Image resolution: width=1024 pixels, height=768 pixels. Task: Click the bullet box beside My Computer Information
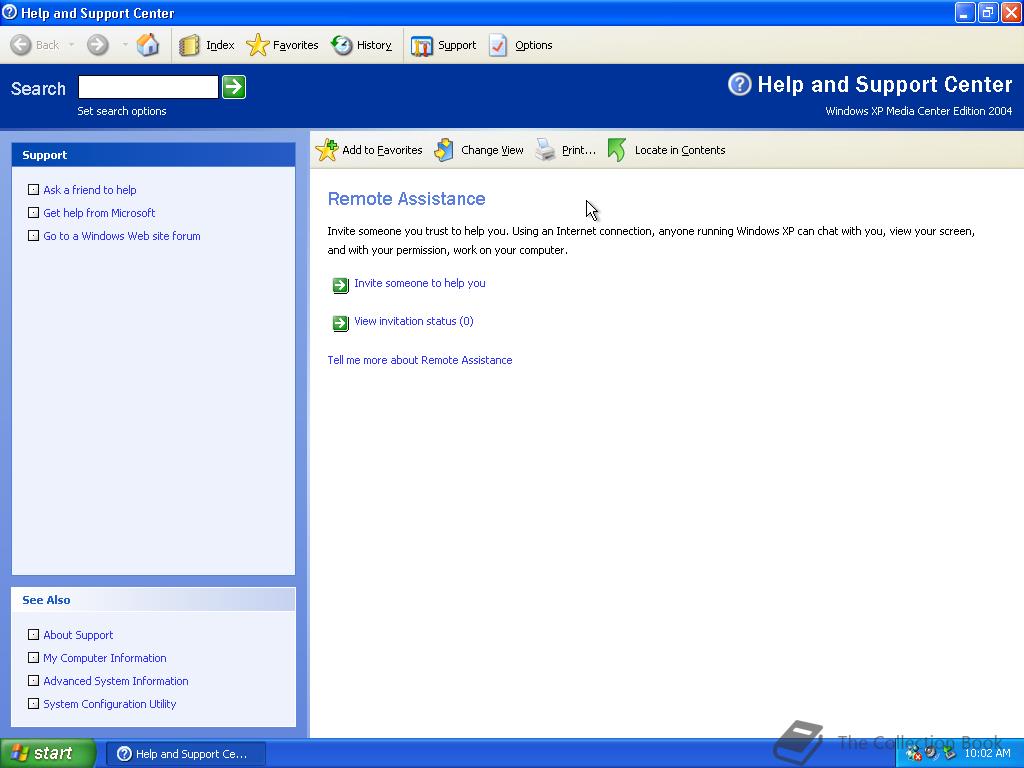click(x=33, y=657)
